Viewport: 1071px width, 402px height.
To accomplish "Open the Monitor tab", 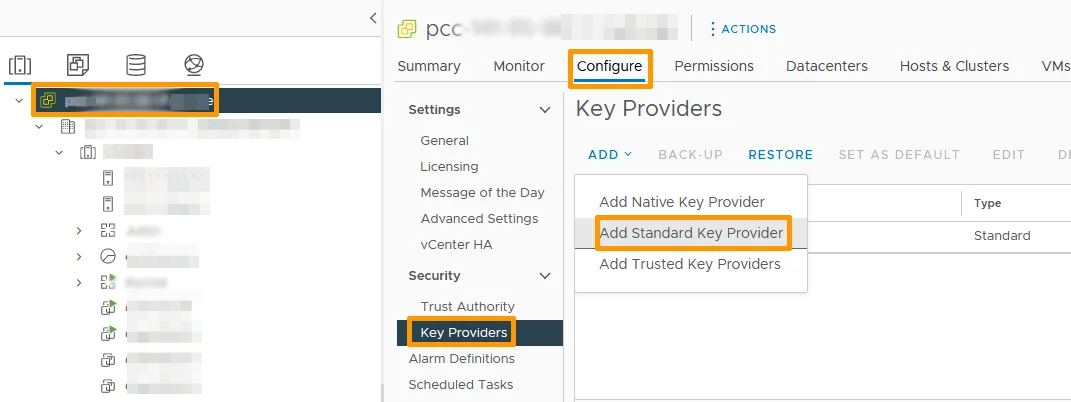I will click(x=518, y=66).
